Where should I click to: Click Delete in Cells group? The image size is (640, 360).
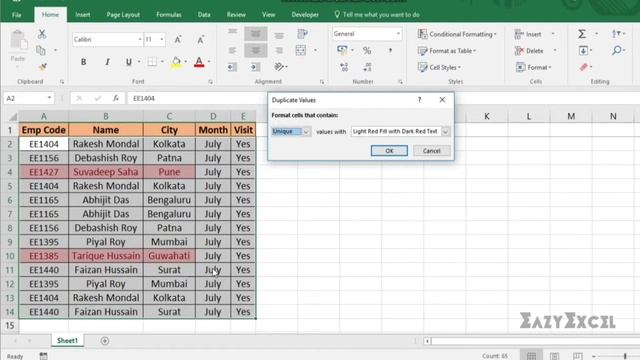click(x=529, y=51)
